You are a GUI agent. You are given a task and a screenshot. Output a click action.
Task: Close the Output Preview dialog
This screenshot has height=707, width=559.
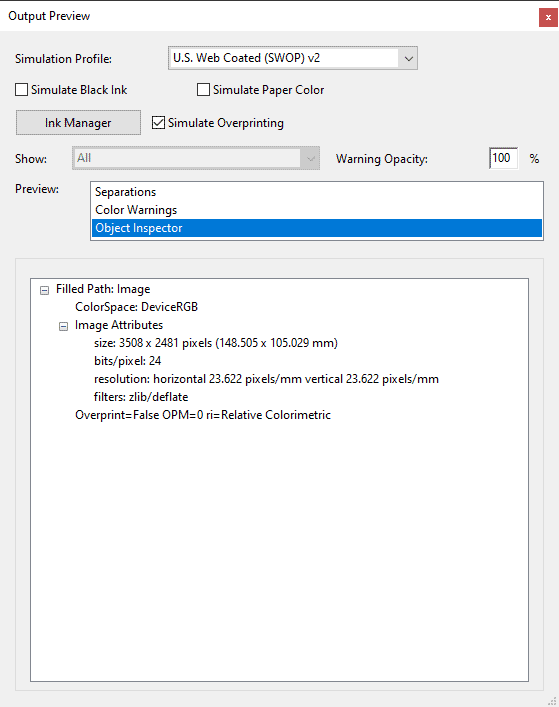pyautogui.click(x=548, y=18)
